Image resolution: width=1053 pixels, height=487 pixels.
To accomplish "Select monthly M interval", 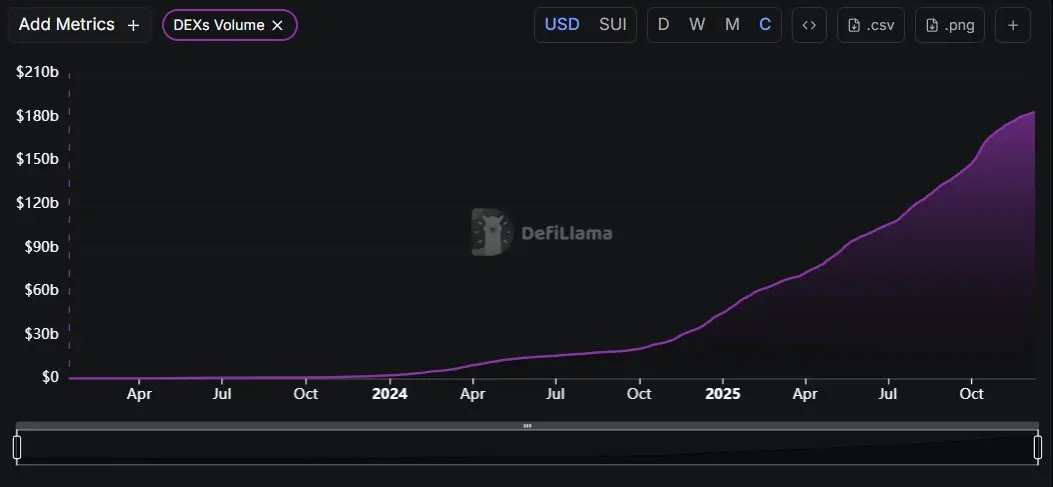I will pyautogui.click(x=732, y=25).
